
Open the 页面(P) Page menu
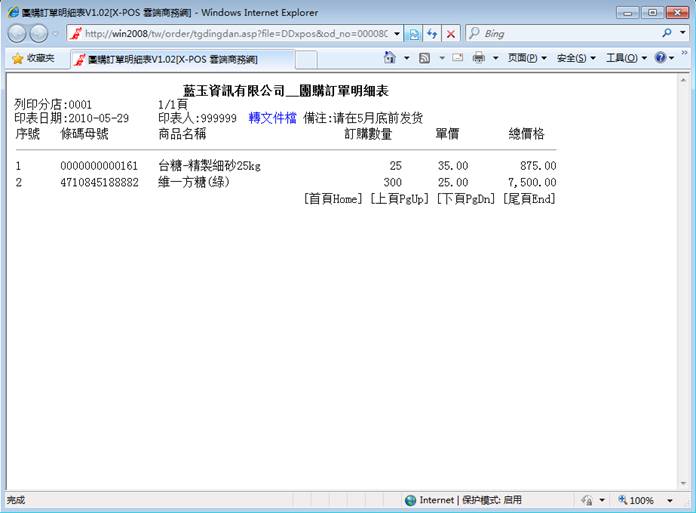(x=527, y=58)
